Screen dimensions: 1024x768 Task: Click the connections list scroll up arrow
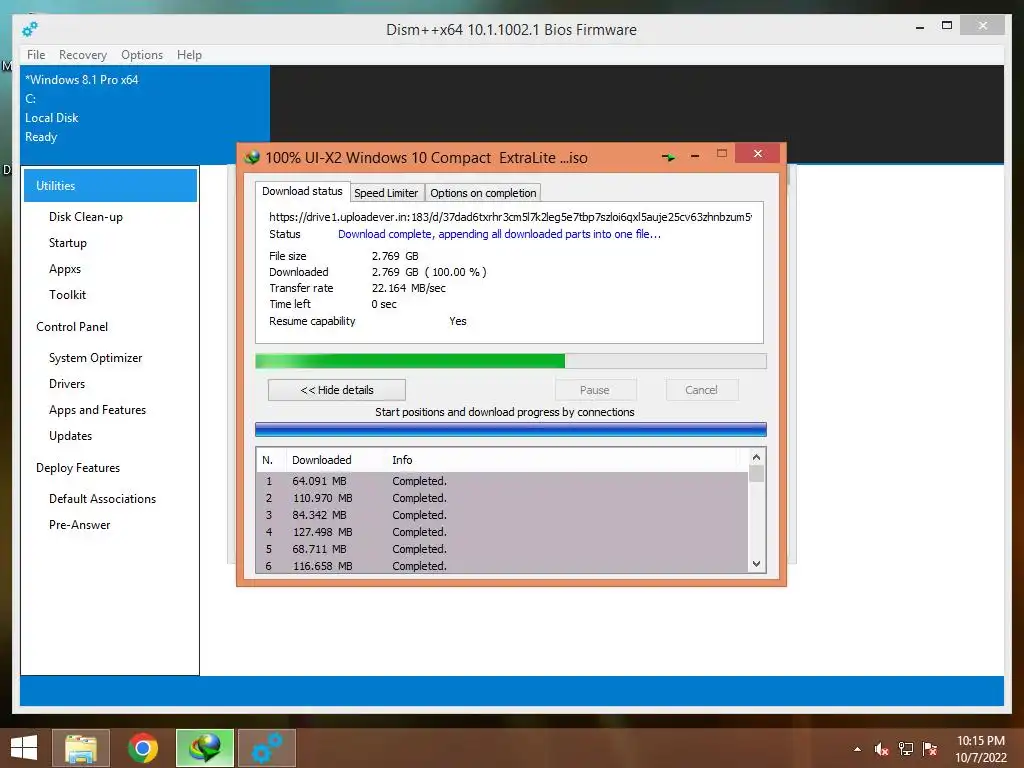[756, 457]
